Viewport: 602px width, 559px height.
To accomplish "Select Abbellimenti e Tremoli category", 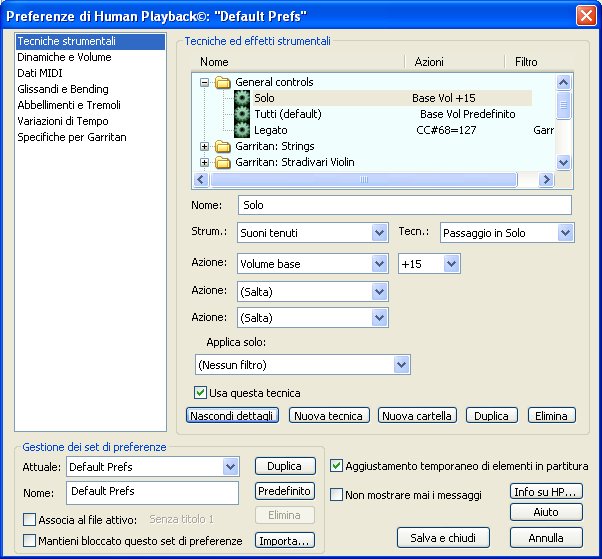I will 91,105.
